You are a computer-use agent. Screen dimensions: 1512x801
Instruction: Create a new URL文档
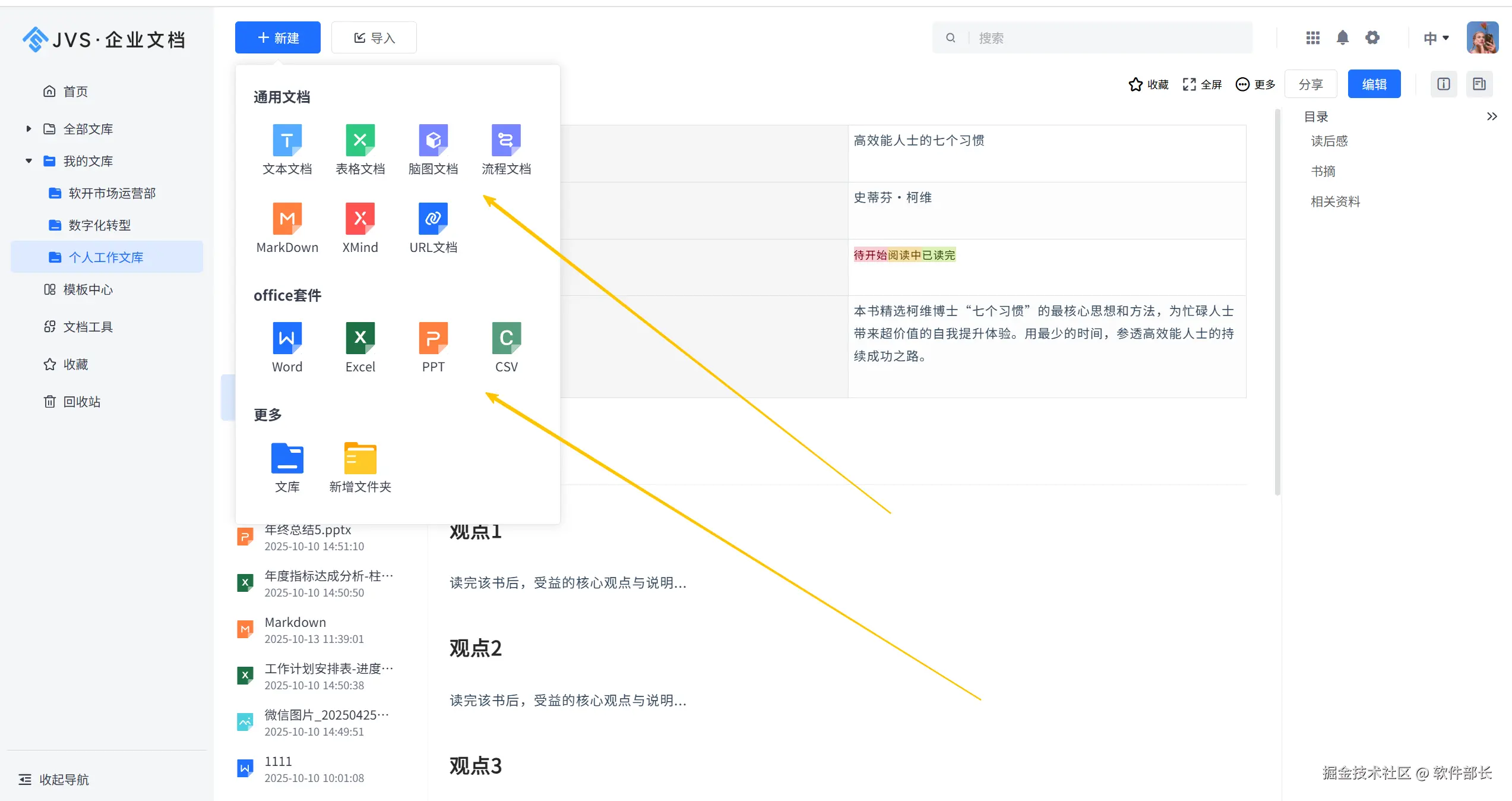click(433, 219)
